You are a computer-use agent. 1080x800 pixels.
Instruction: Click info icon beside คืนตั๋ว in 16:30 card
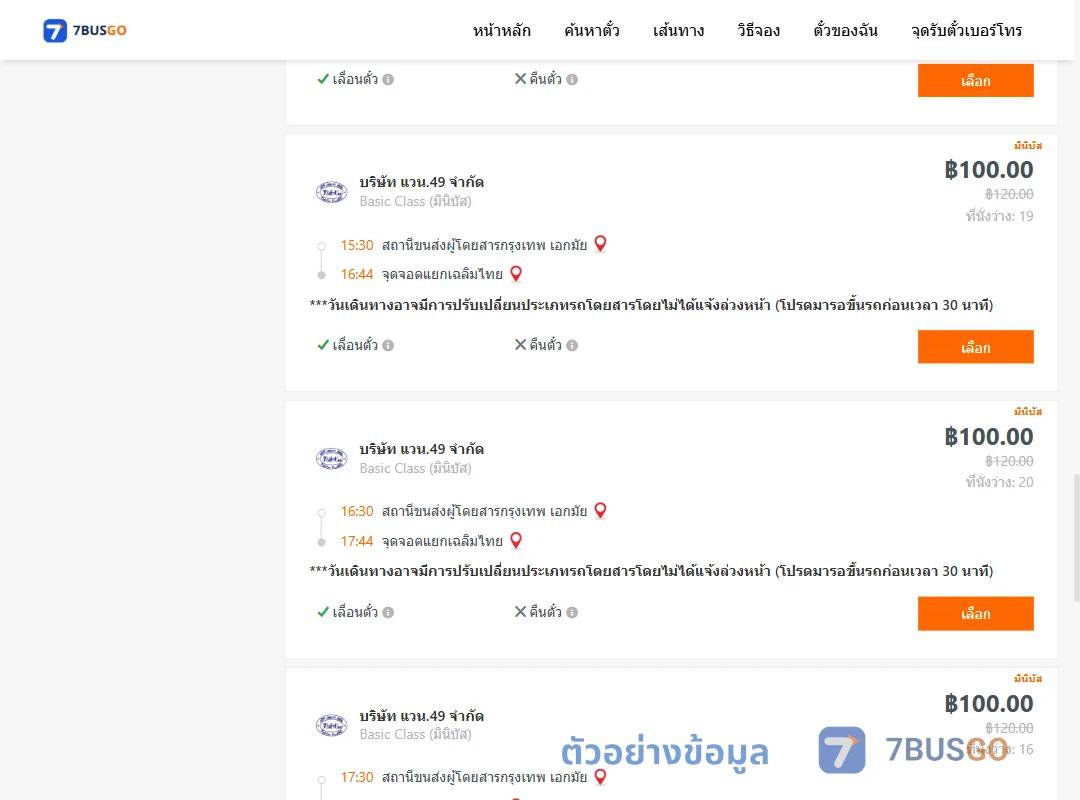tap(572, 612)
